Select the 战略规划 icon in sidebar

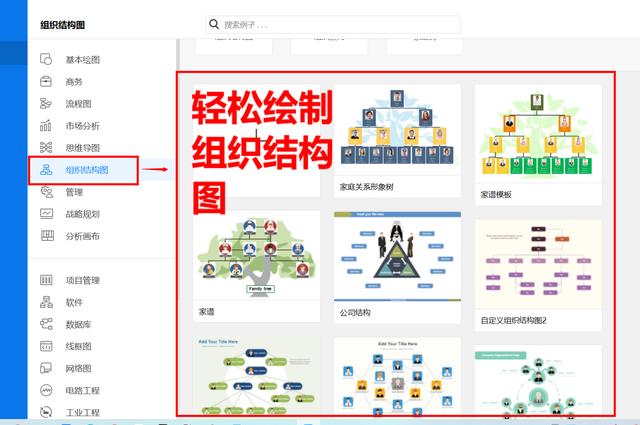tap(46, 213)
